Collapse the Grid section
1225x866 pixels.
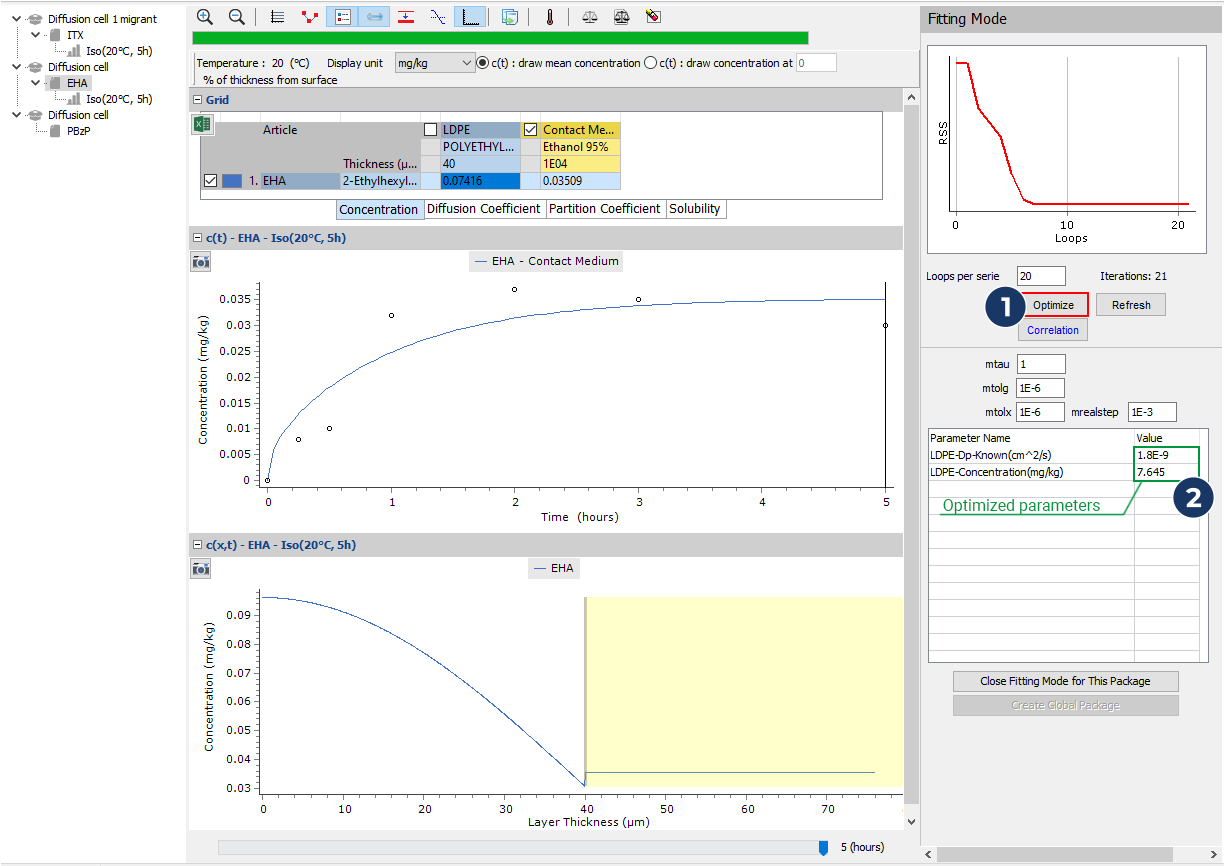pos(198,100)
